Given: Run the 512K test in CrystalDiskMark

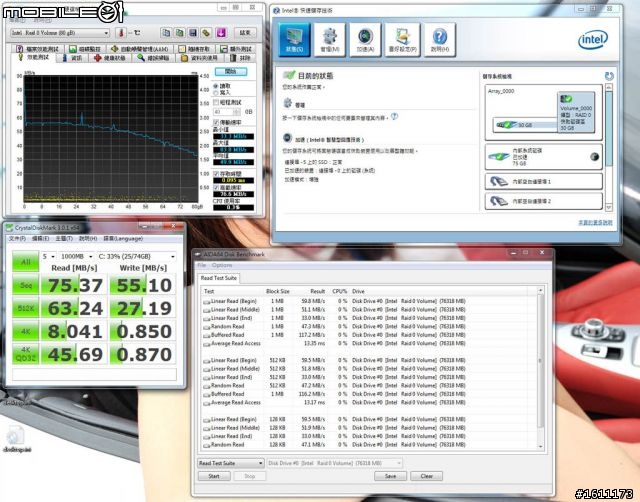Looking at the screenshot, I should click(x=25, y=308).
